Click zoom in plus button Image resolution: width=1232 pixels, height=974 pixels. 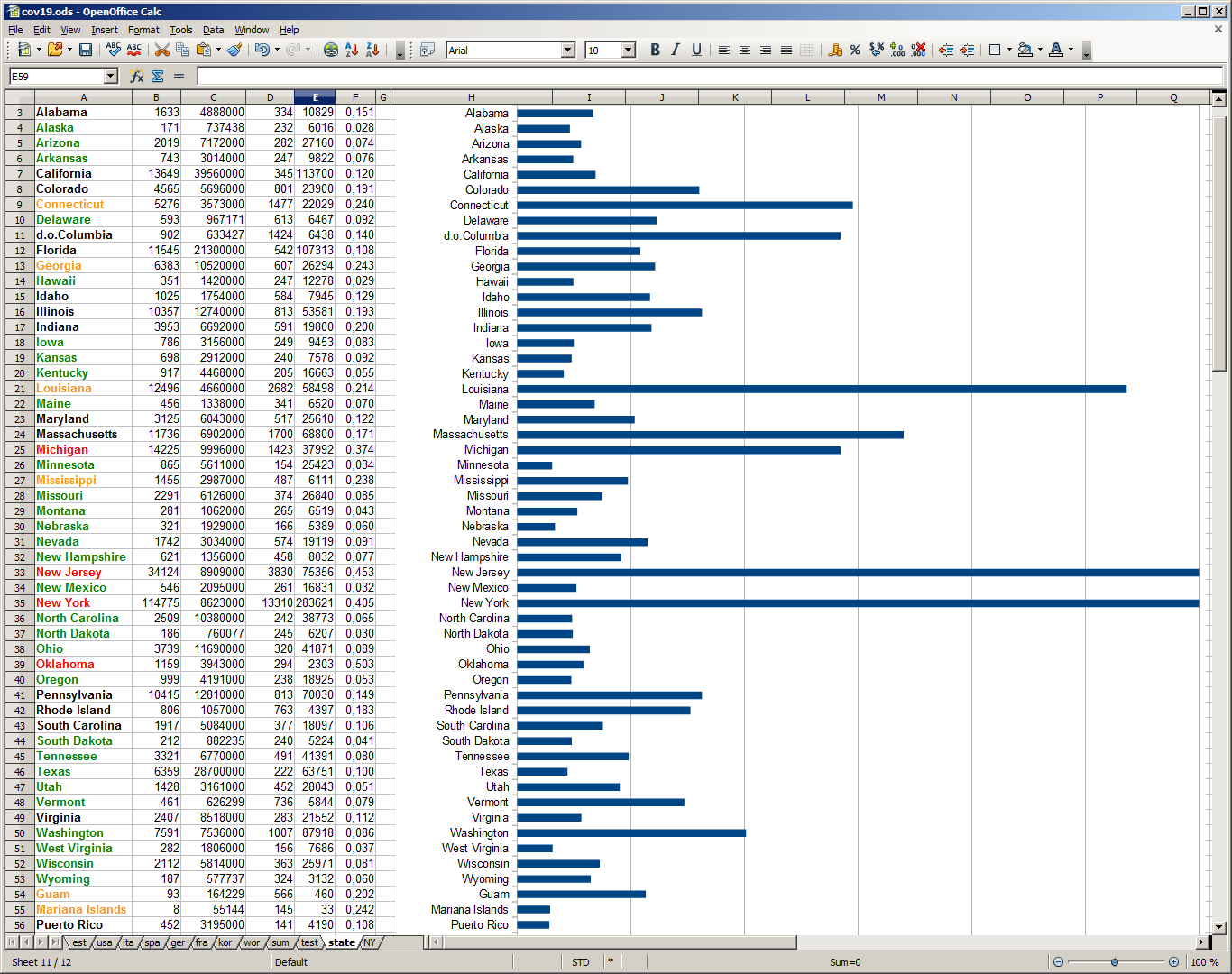coord(1173,962)
